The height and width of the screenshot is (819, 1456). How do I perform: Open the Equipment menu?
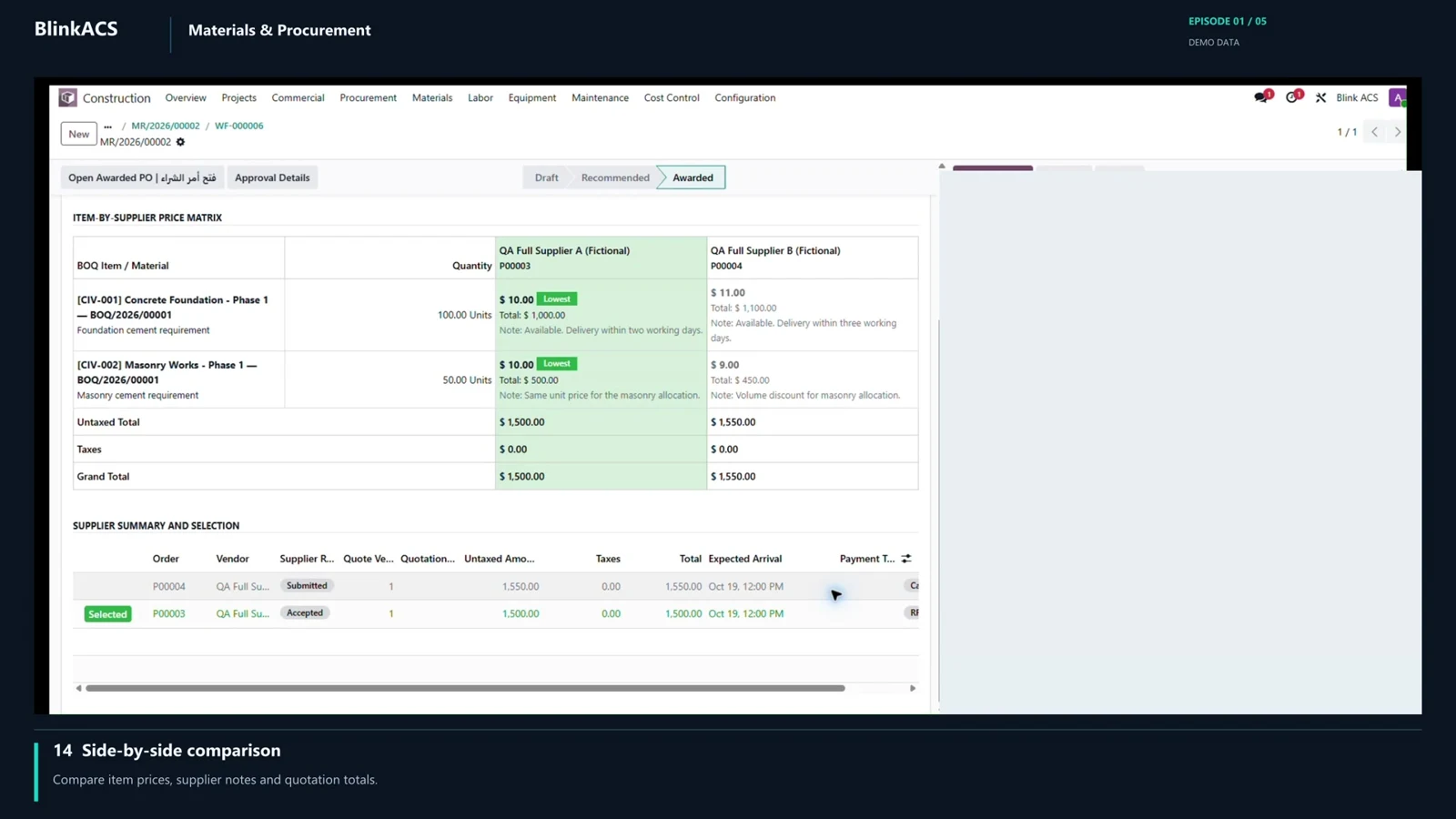pyautogui.click(x=532, y=97)
